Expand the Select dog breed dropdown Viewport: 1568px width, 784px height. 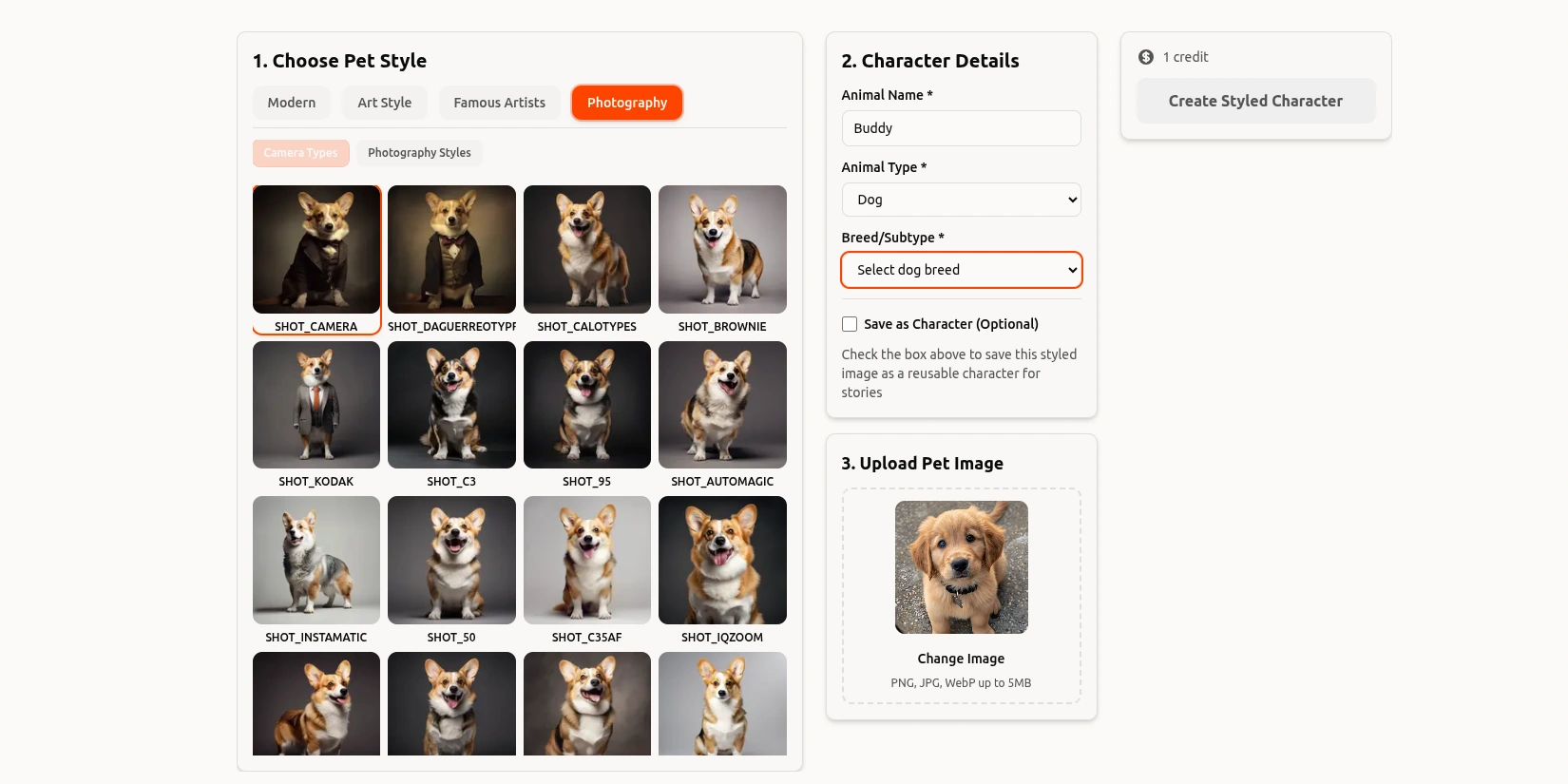(x=961, y=270)
